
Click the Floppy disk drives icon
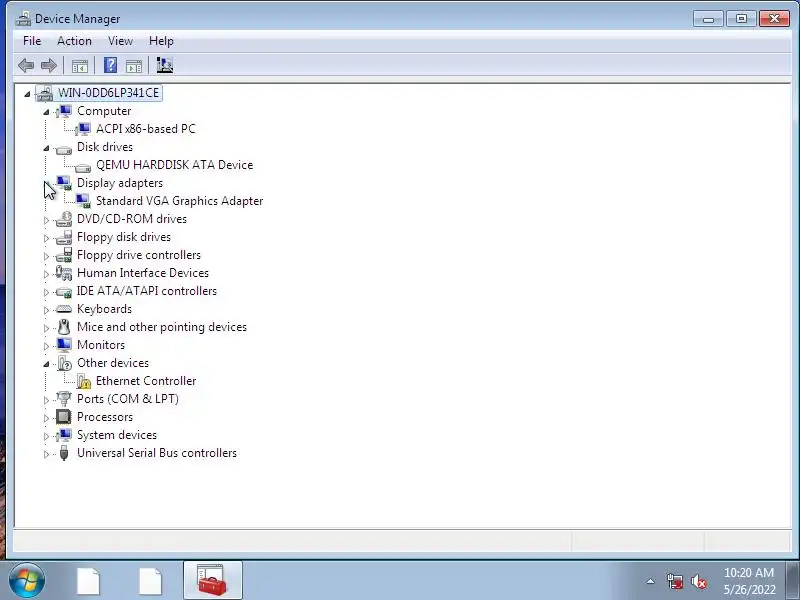[x=64, y=237]
